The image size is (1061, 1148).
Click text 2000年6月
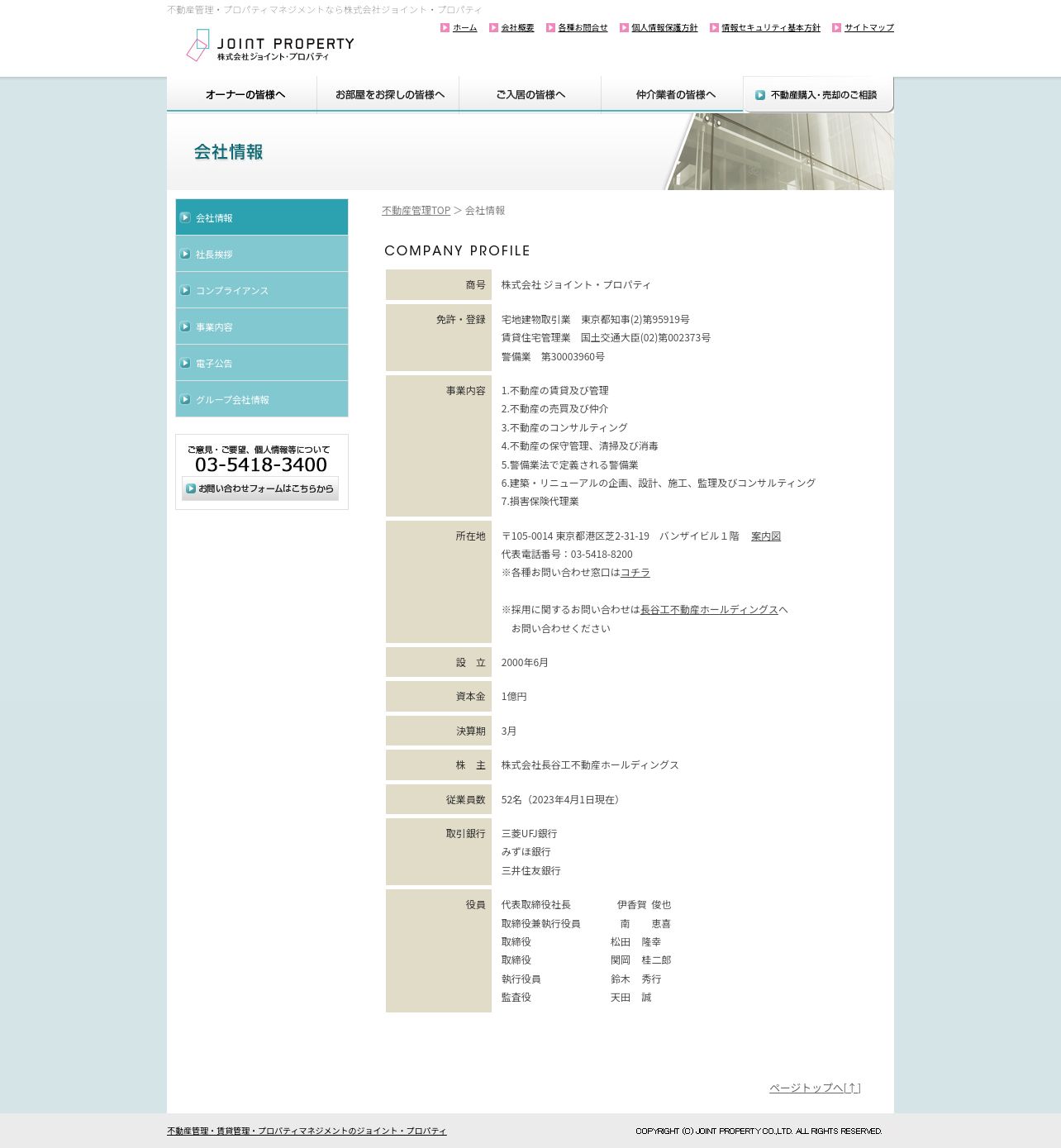coord(525,663)
